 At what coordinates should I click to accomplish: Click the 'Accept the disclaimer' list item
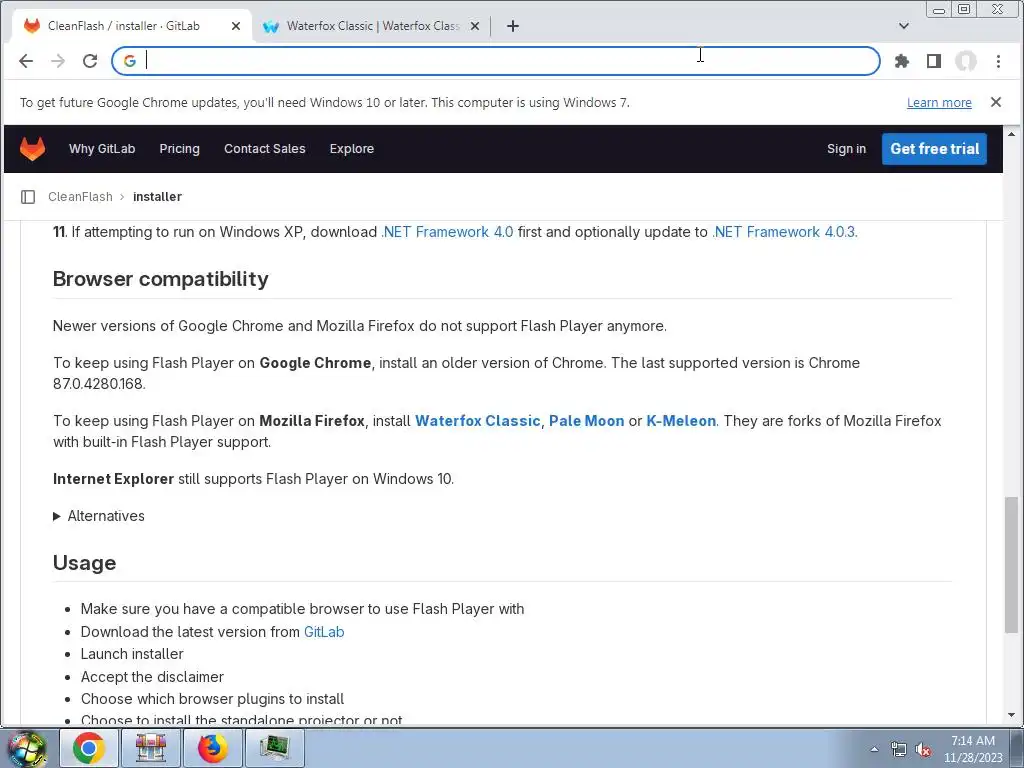(x=152, y=677)
